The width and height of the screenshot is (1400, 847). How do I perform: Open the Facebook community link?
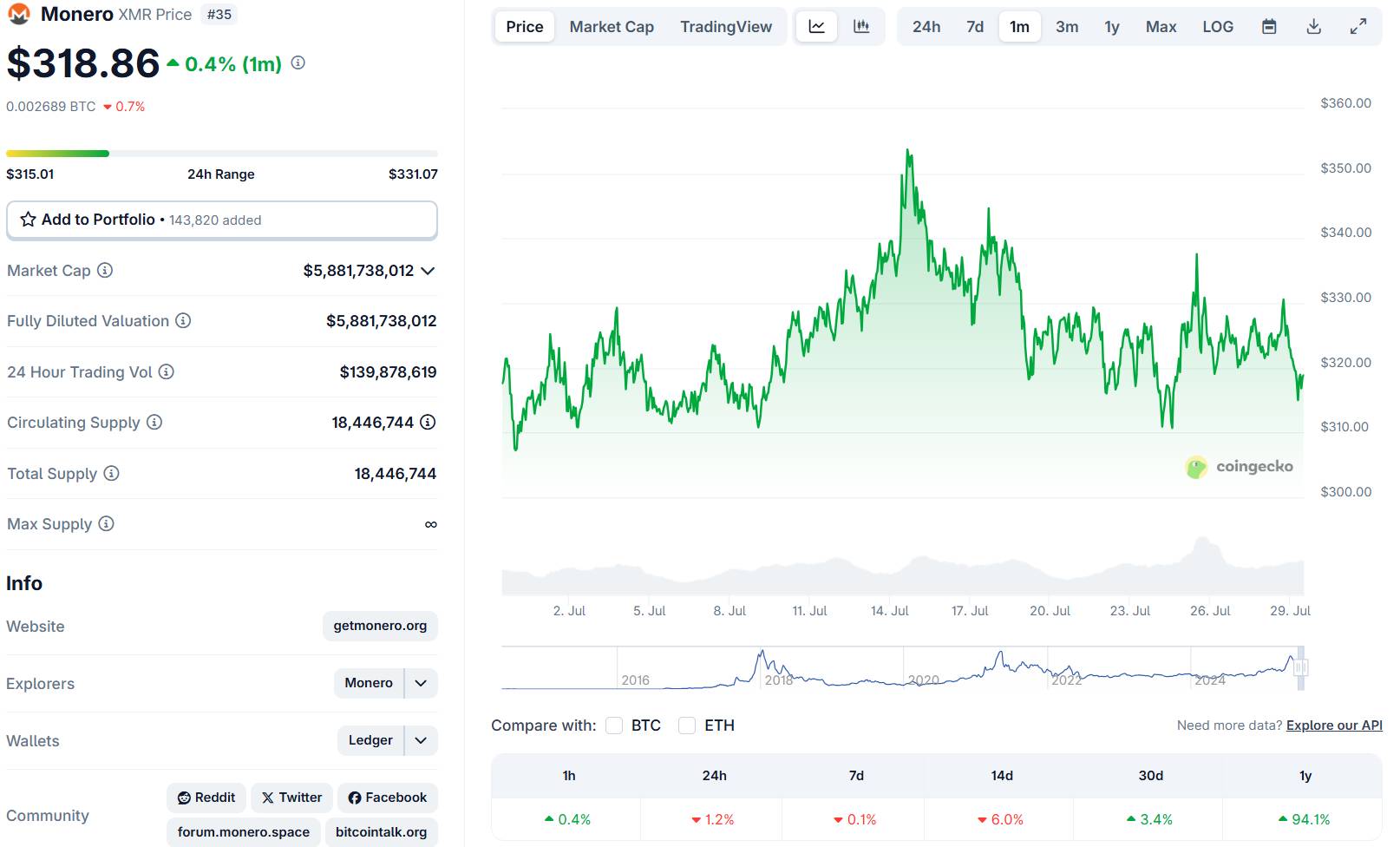pyautogui.click(x=388, y=798)
